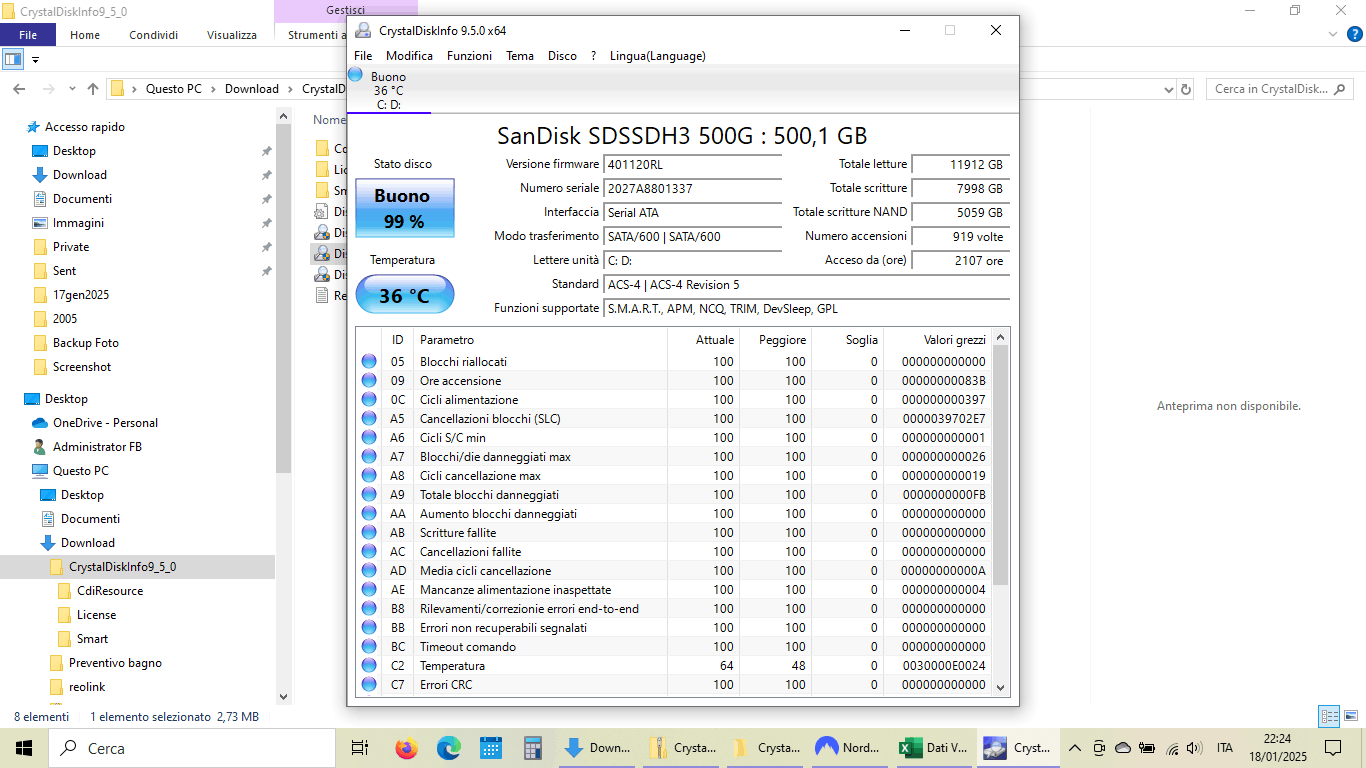1366x768 pixels.
Task: Open the Funzioni menu
Action: pos(469,56)
